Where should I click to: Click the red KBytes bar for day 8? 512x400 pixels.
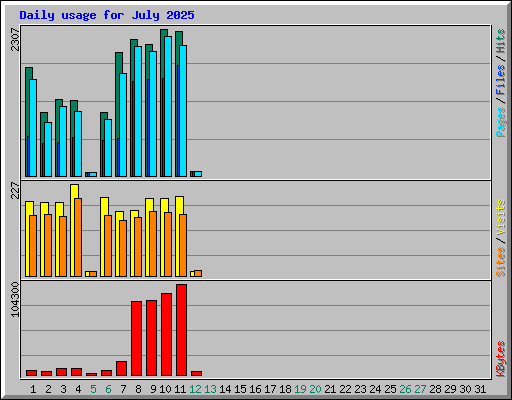[137, 338]
